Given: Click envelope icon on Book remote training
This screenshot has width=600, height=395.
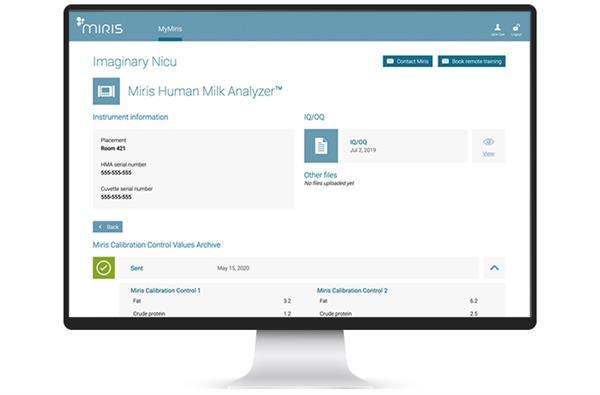Looking at the screenshot, I should pyautogui.click(x=445, y=61).
